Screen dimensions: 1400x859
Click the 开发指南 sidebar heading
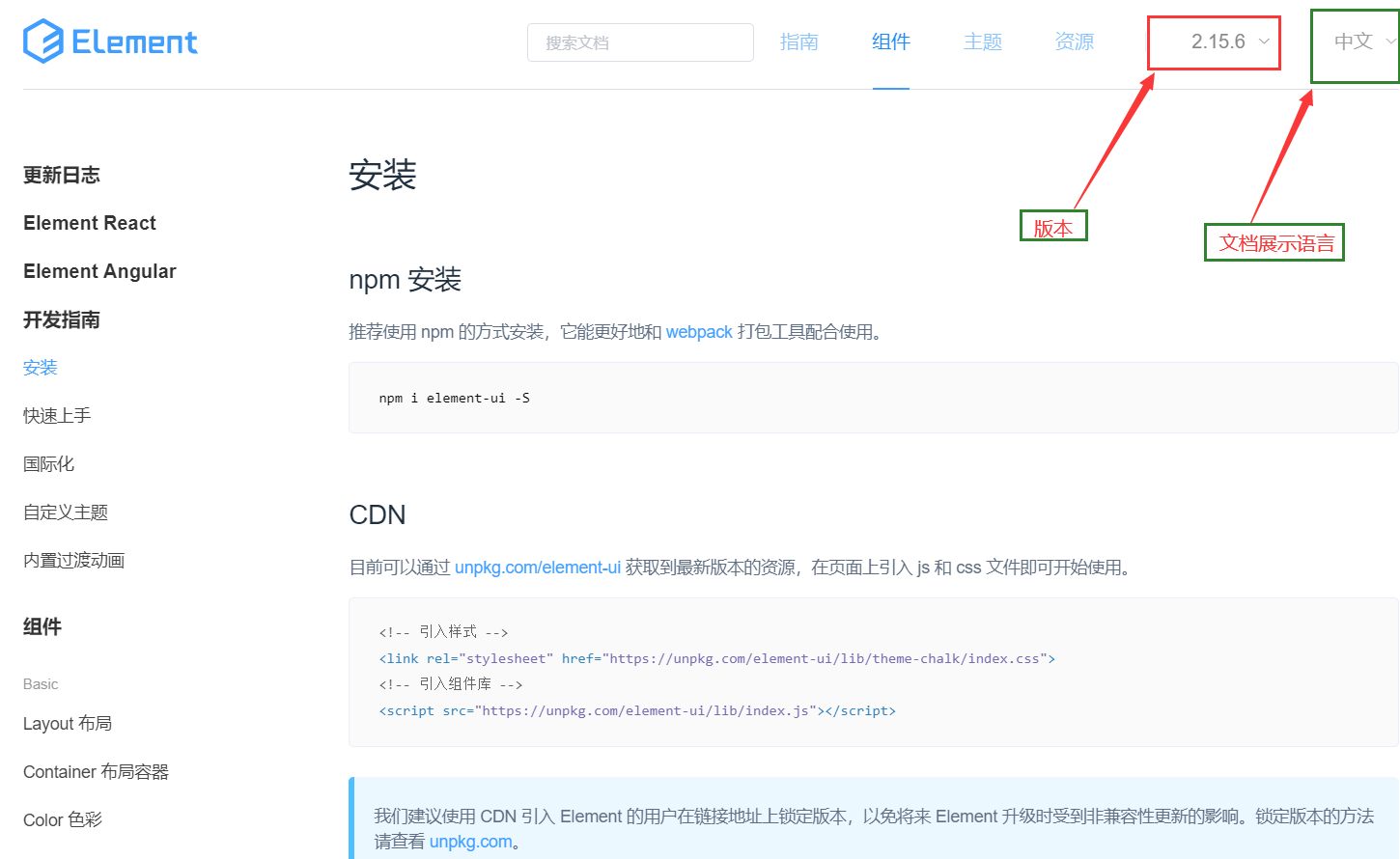[62, 319]
